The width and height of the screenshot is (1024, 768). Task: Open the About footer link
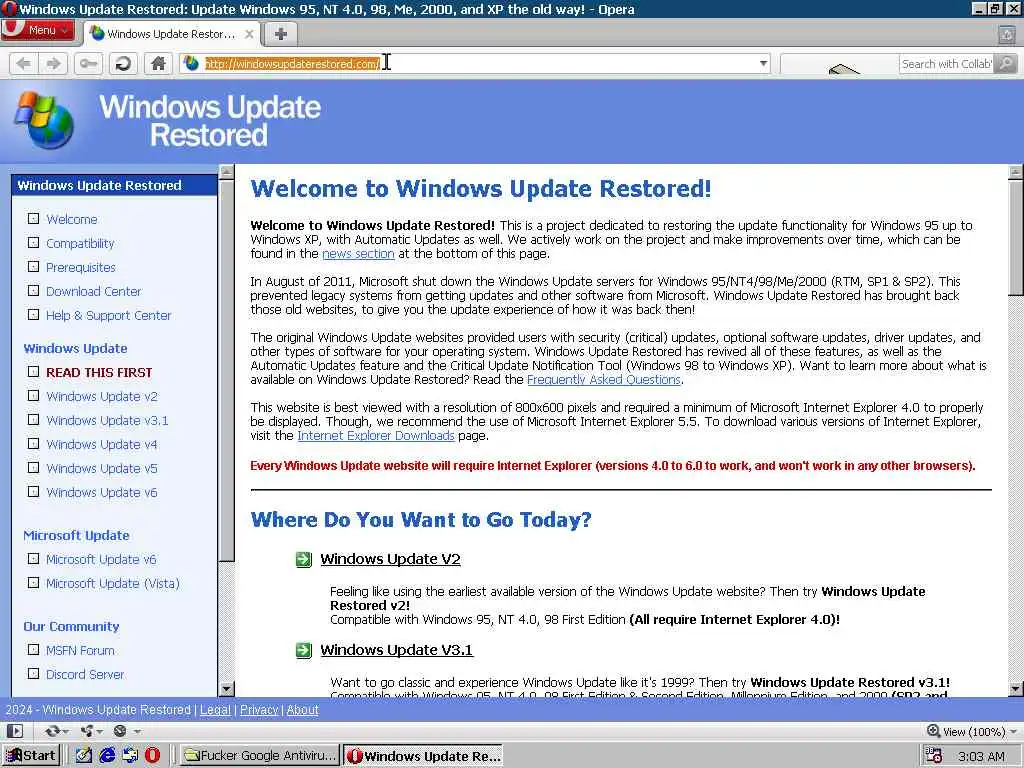(x=302, y=710)
